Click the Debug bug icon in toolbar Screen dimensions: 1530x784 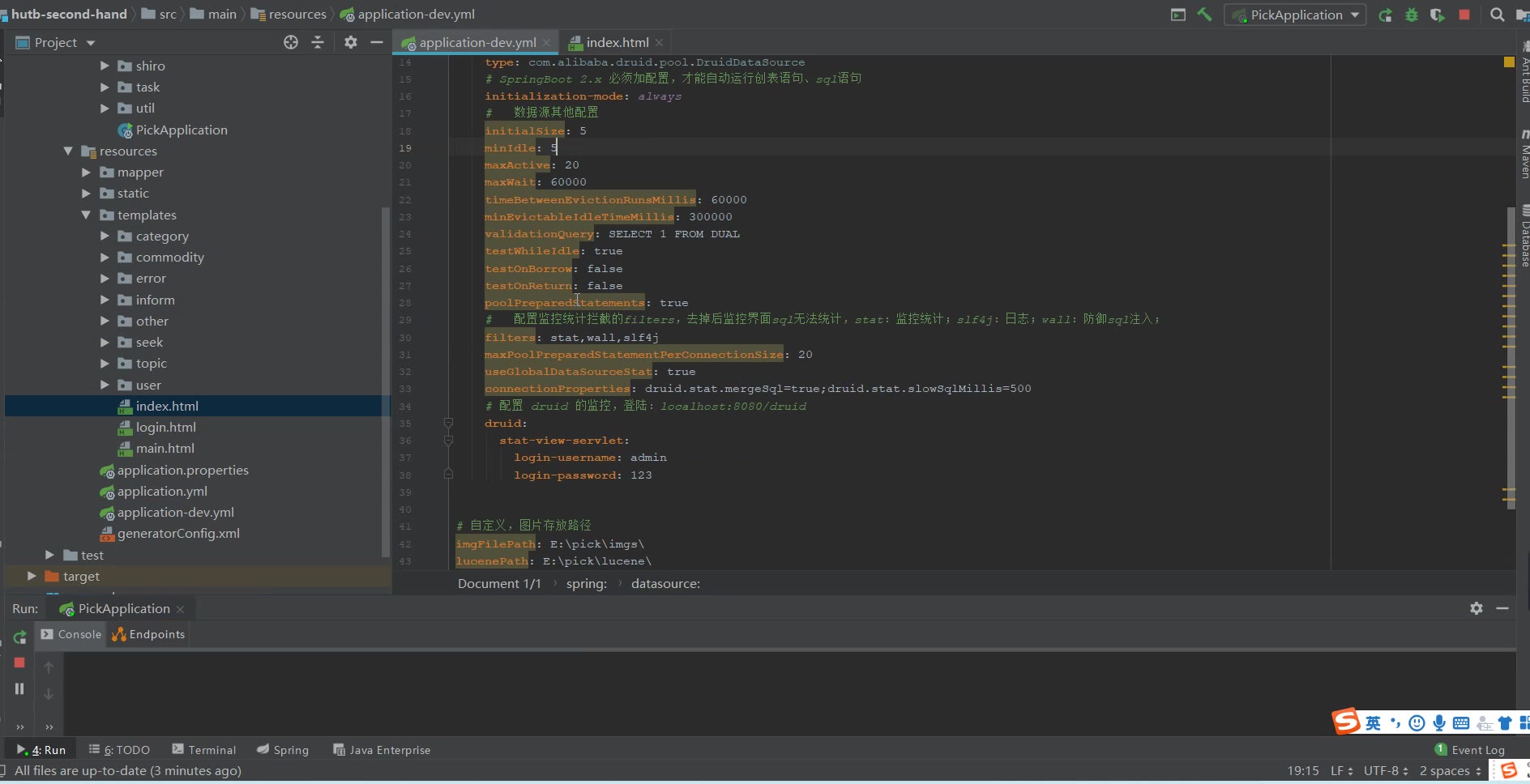[1412, 15]
